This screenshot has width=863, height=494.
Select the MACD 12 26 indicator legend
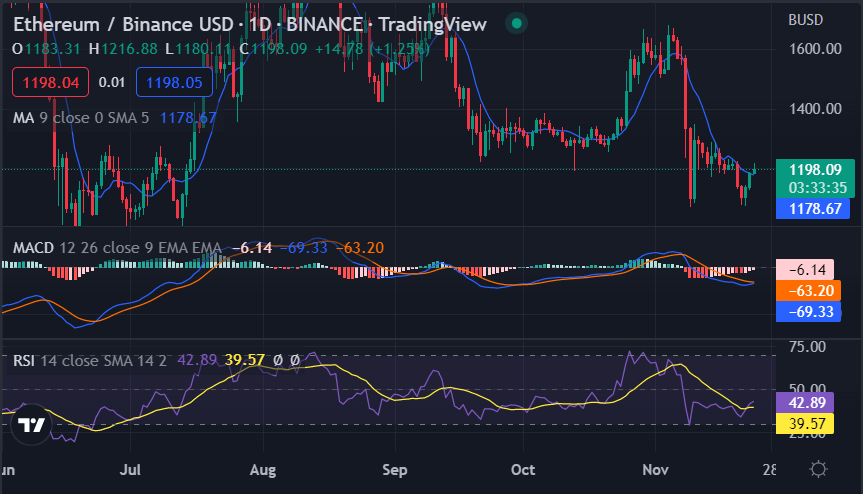pos(117,248)
